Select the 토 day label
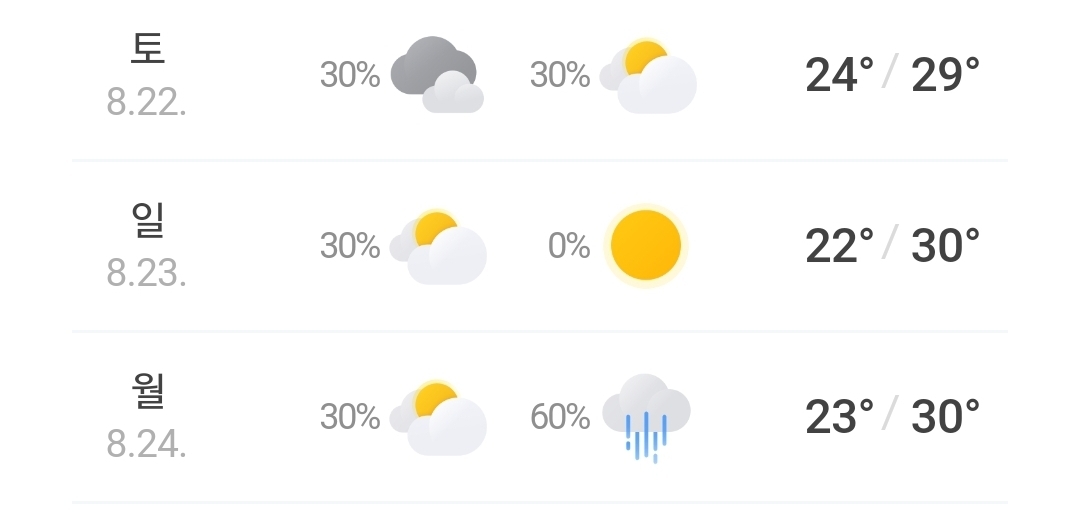Image resolution: width=1080 pixels, height=513 pixels. [147, 49]
